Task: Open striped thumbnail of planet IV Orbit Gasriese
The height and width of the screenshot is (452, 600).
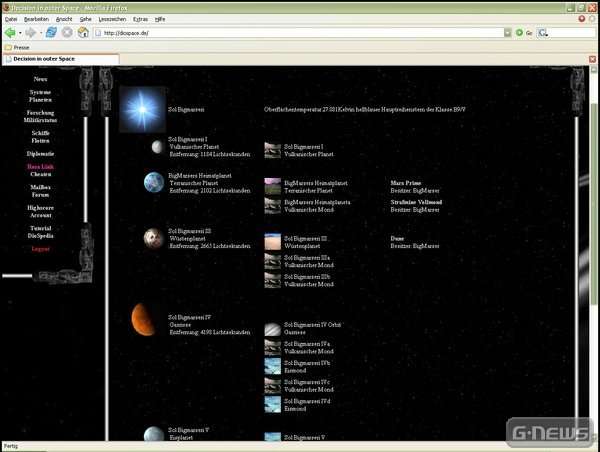Action: [x=272, y=328]
